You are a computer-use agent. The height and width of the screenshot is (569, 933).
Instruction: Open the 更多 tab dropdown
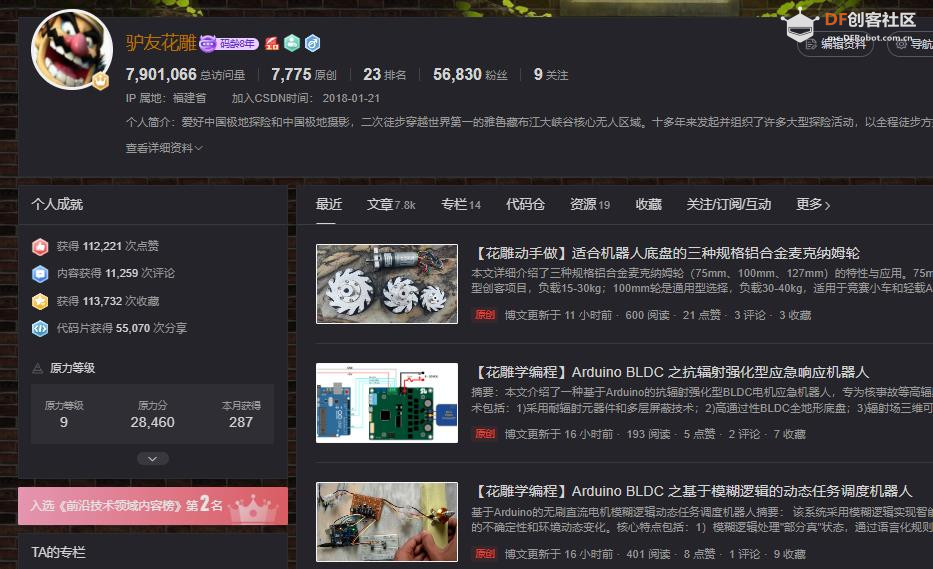813,205
